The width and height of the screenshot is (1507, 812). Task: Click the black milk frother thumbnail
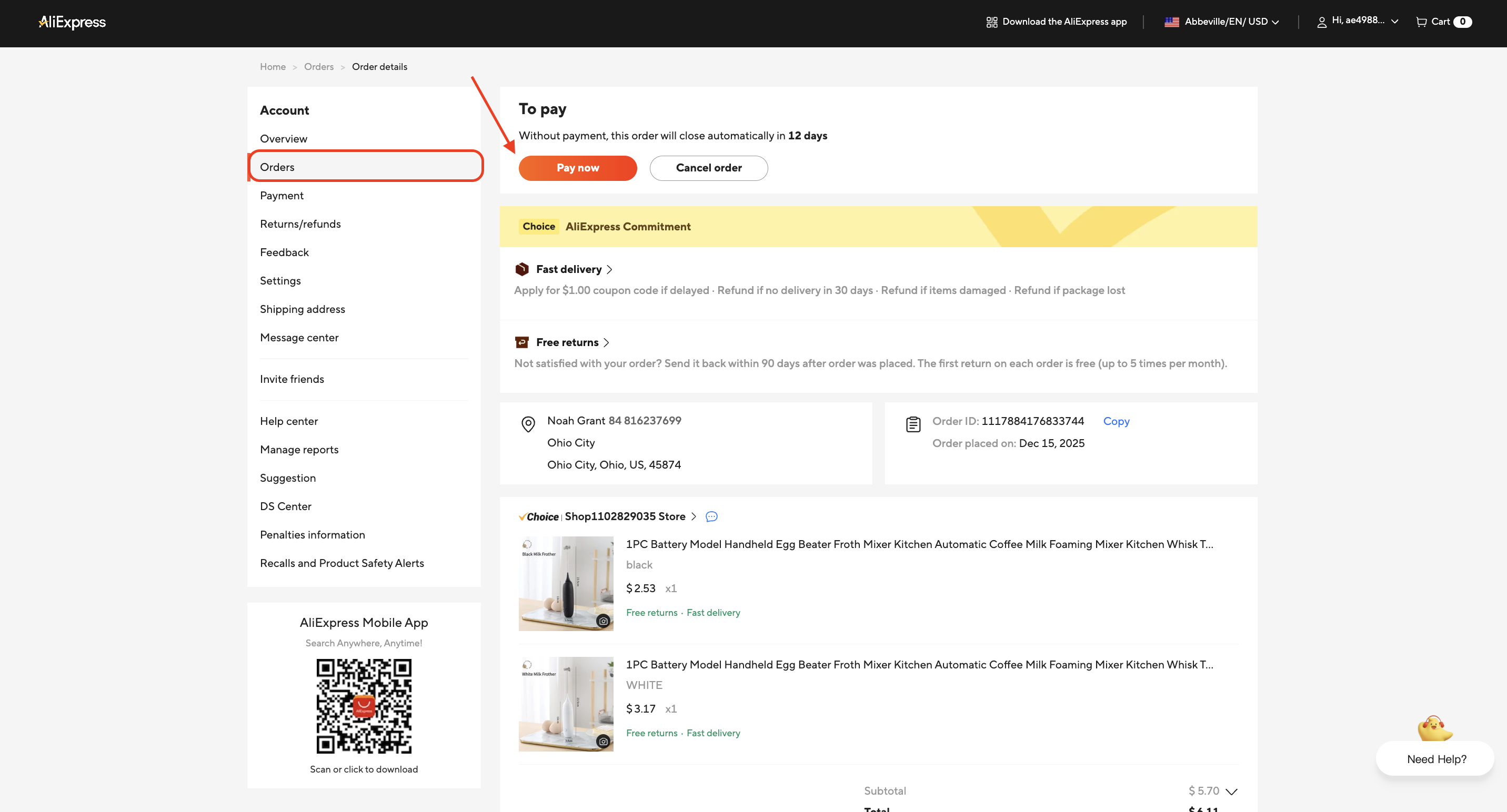tap(565, 583)
